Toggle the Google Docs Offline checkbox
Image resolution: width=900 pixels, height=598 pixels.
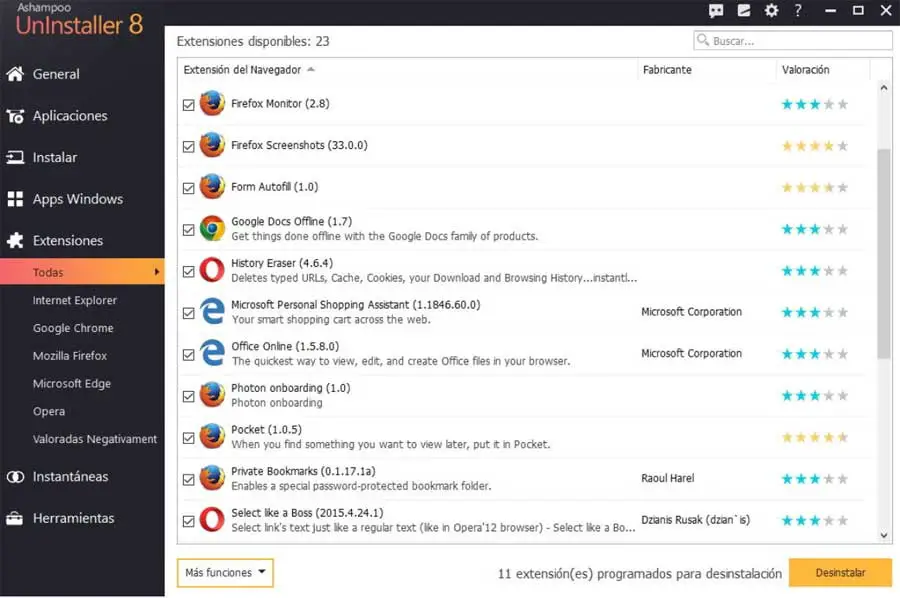point(189,229)
